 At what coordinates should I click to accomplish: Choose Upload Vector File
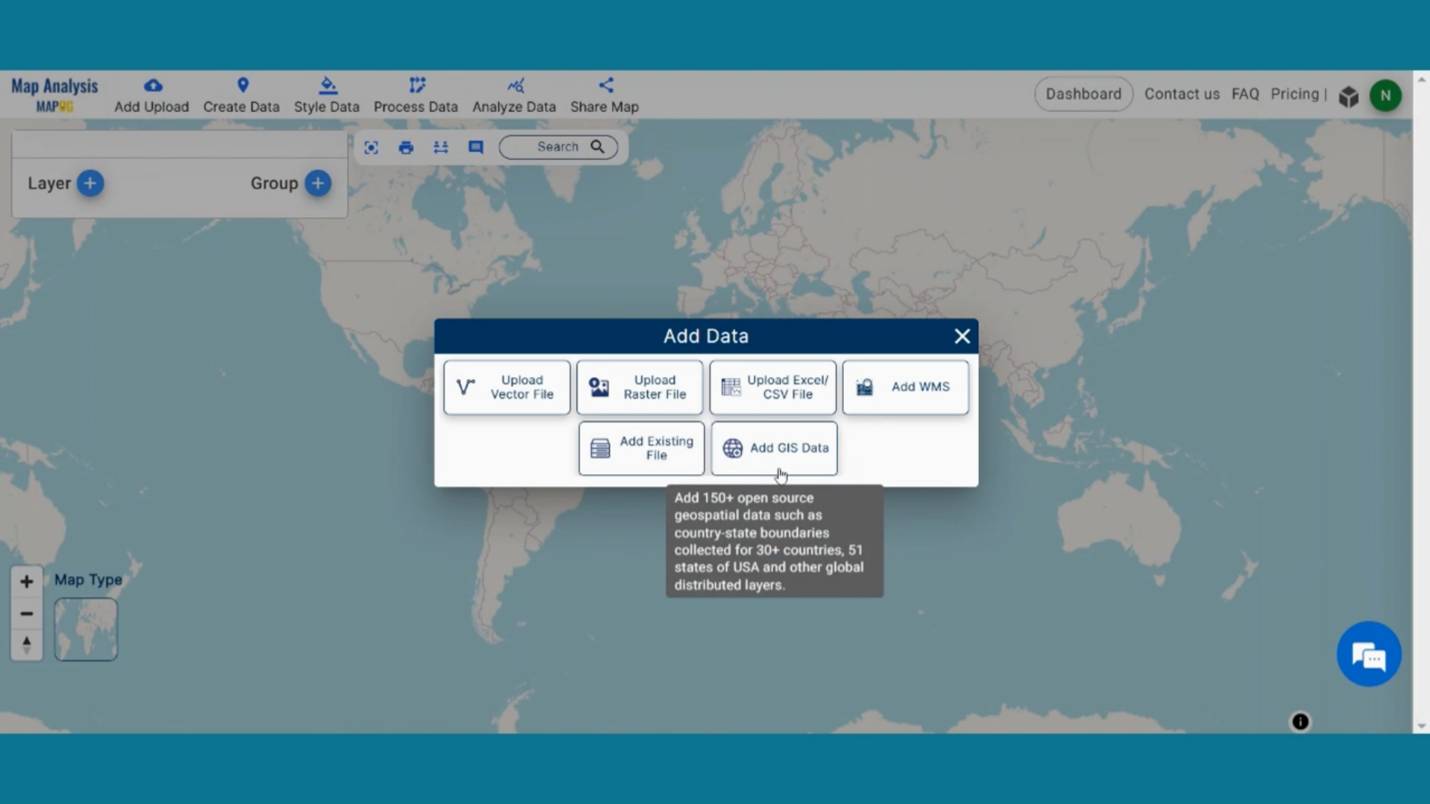pyautogui.click(x=507, y=387)
